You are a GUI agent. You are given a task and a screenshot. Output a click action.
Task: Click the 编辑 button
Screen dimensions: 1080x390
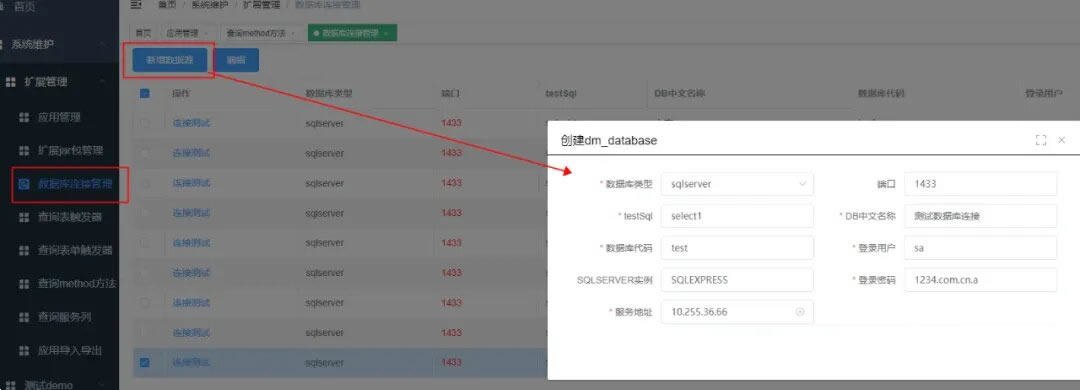tap(236, 61)
